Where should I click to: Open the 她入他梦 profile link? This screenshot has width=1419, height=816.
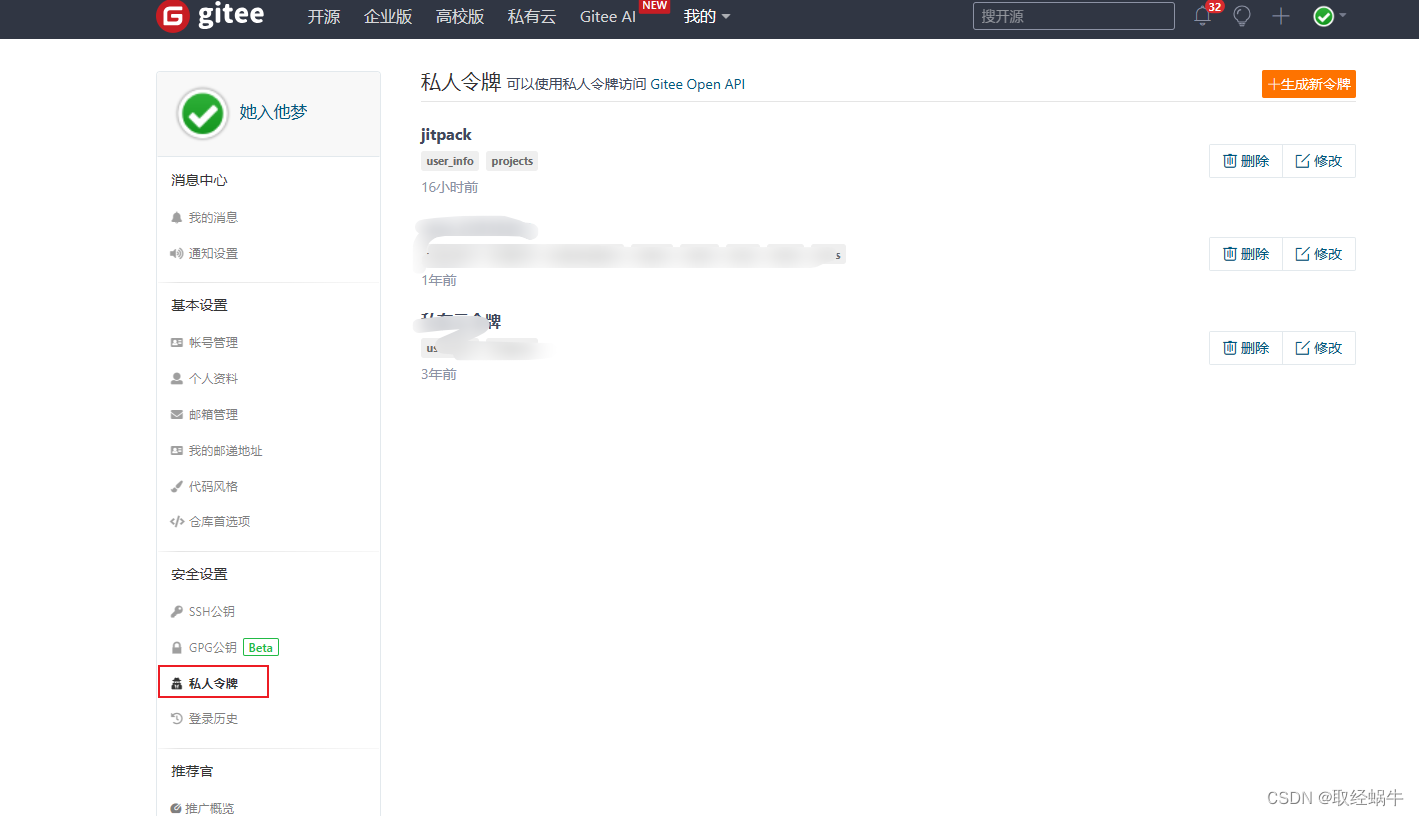[x=273, y=112]
